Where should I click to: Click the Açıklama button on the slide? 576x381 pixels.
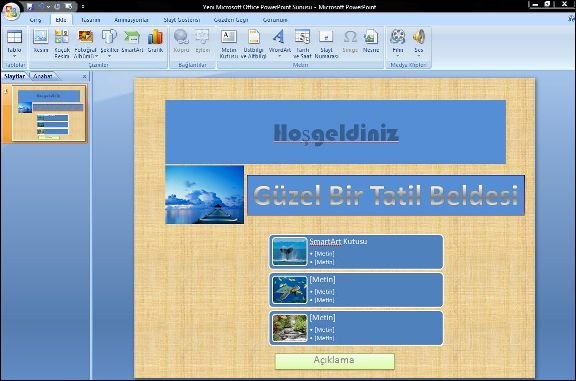click(x=335, y=361)
